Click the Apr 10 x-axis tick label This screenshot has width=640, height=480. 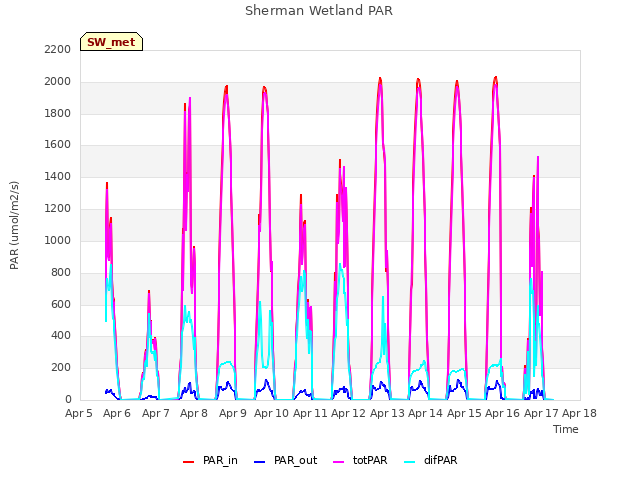click(271, 413)
